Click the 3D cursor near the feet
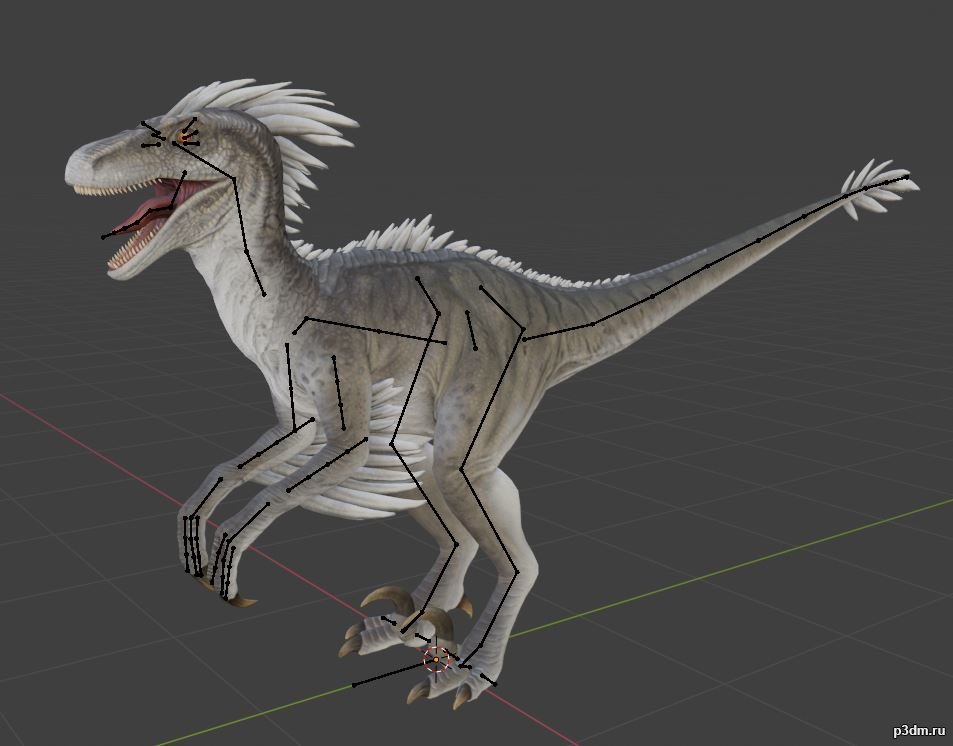The image size is (953, 746). (x=436, y=659)
